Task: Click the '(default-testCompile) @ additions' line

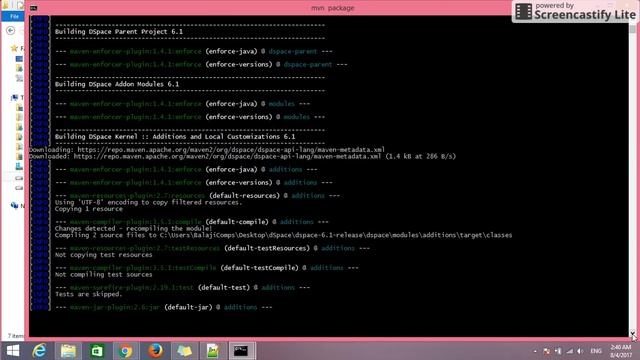Action: (207, 268)
